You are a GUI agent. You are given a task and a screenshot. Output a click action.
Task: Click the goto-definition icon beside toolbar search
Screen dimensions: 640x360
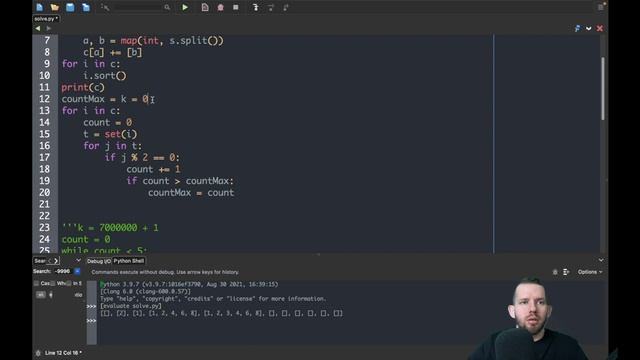tap(105, 7)
